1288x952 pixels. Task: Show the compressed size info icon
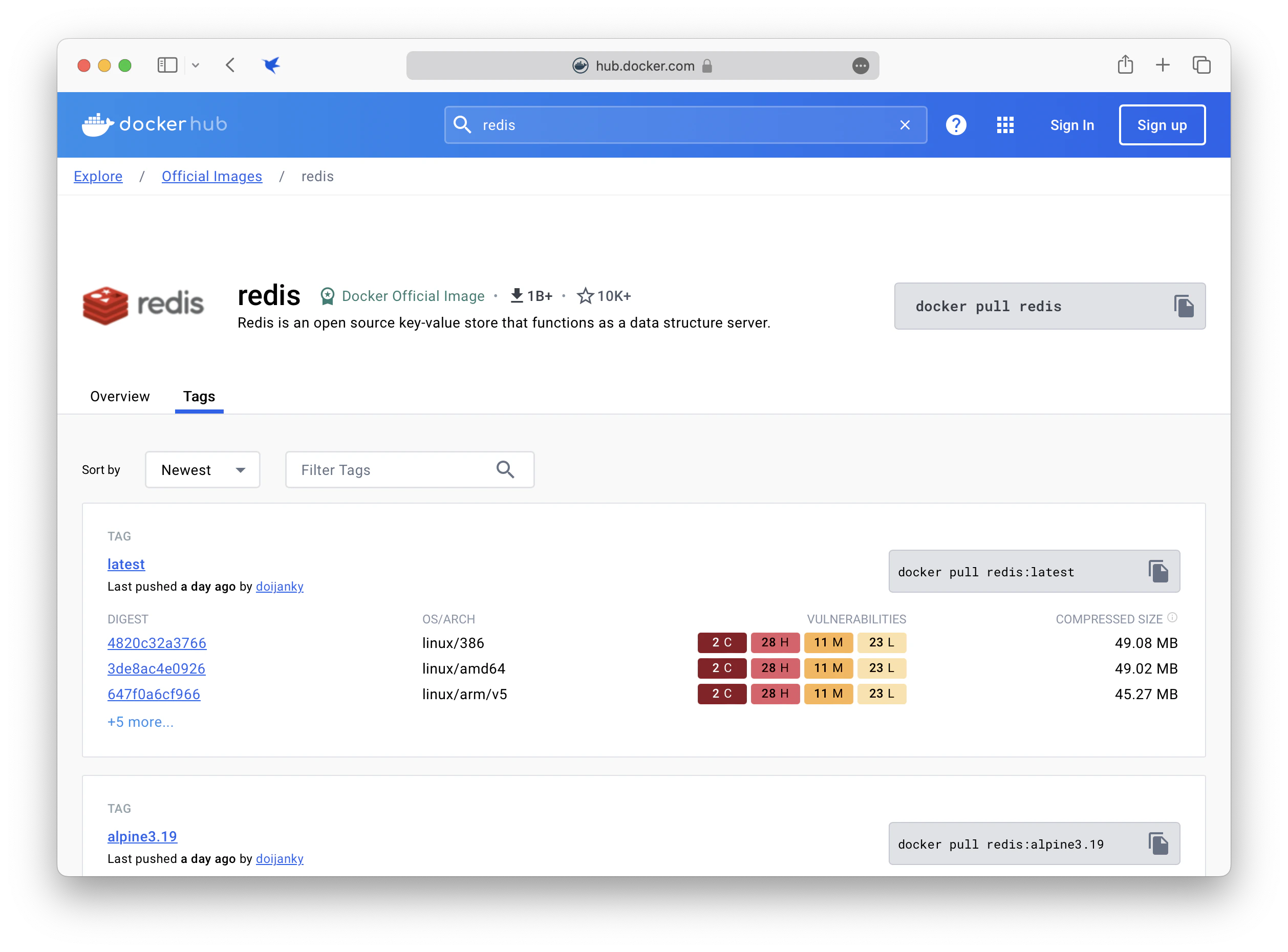pos(1172,618)
